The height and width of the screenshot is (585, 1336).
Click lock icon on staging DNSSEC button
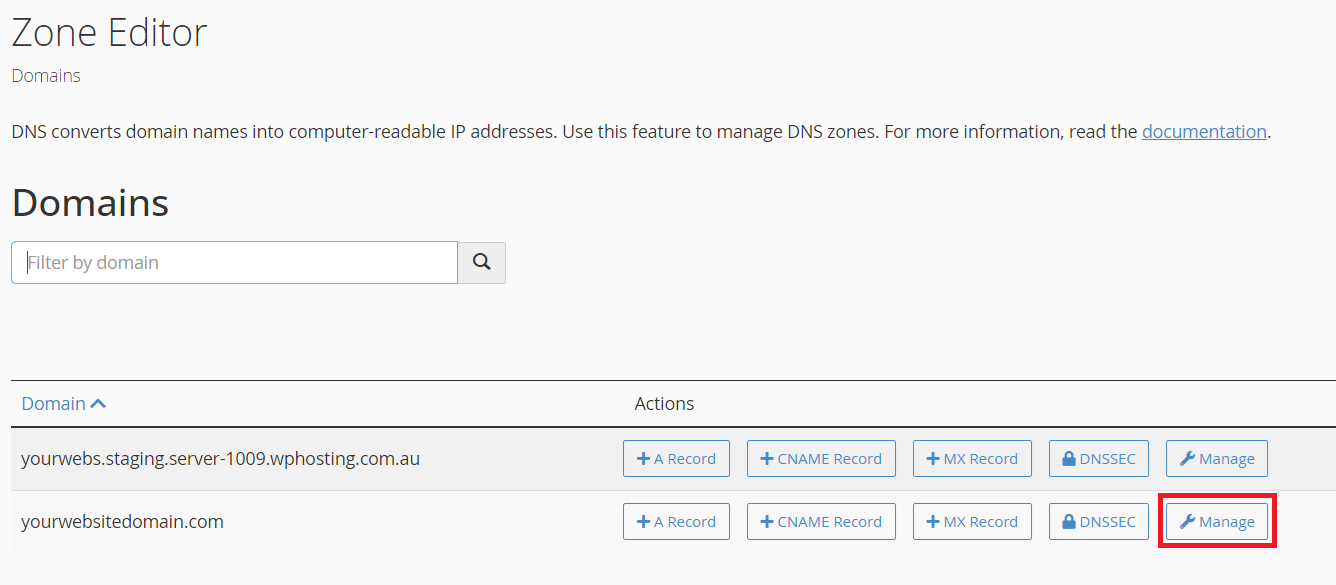tap(1069, 459)
